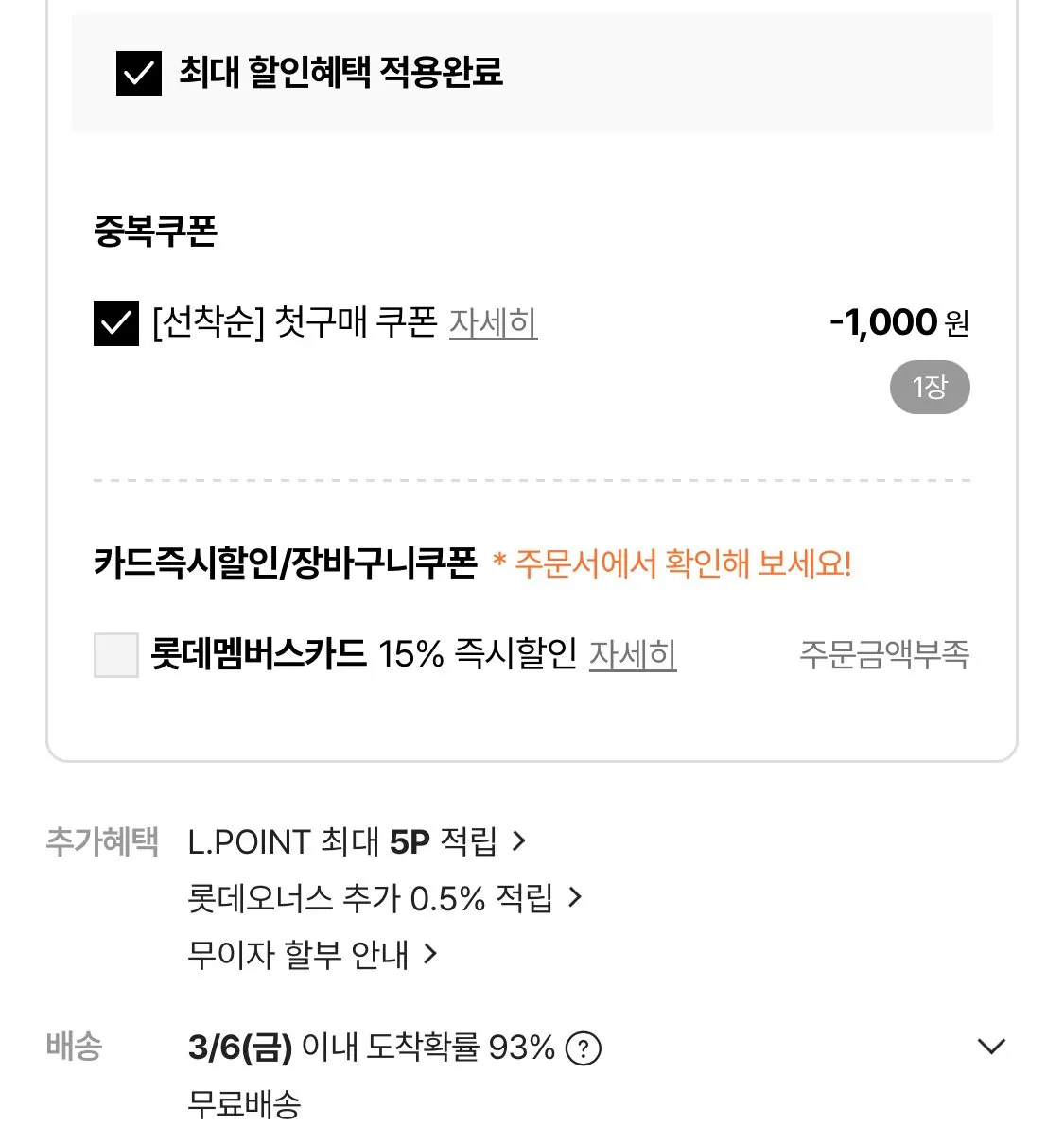Image resolution: width=1064 pixels, height=1143 pixels.
Task: Click the 중복쿠폰 section heading
Action: pos(156,231)
